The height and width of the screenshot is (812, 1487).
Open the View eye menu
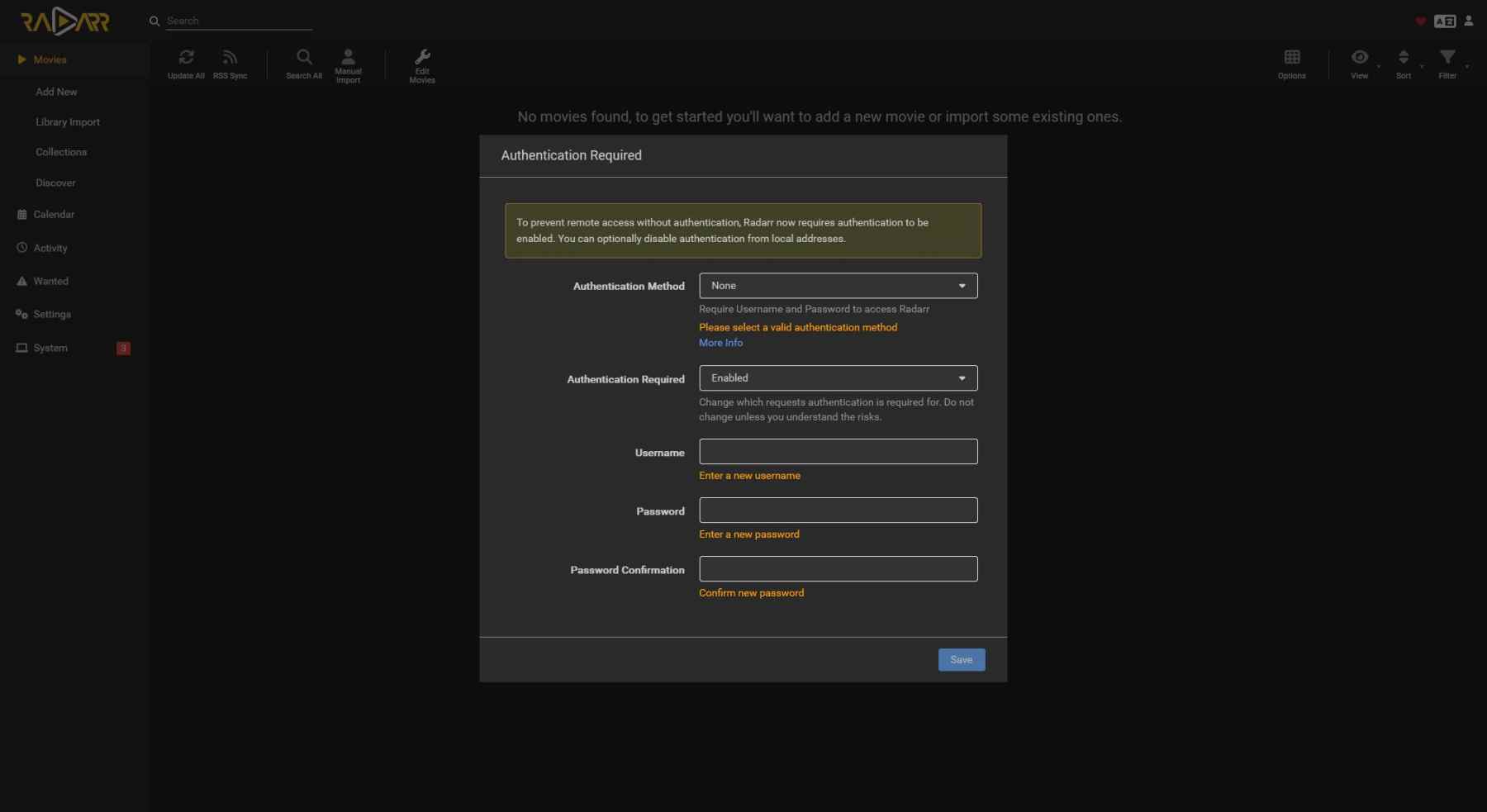[1360, 58]
